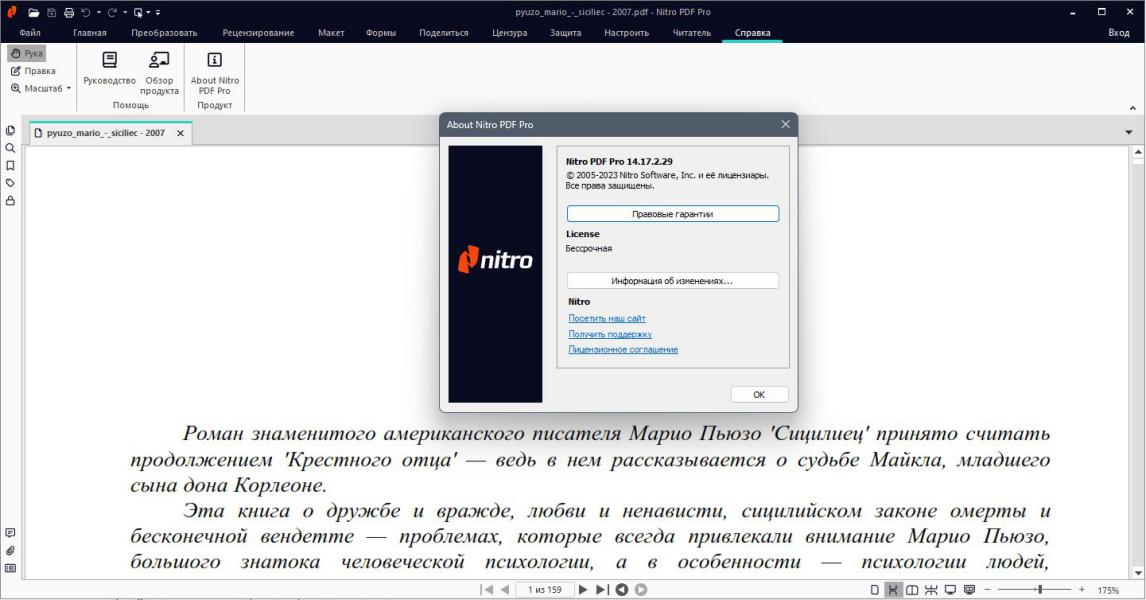Image resolution: width=1146 pixels, height=600 pixels.
Task: Toggle continuous page view mode
Action: point(892,590)
